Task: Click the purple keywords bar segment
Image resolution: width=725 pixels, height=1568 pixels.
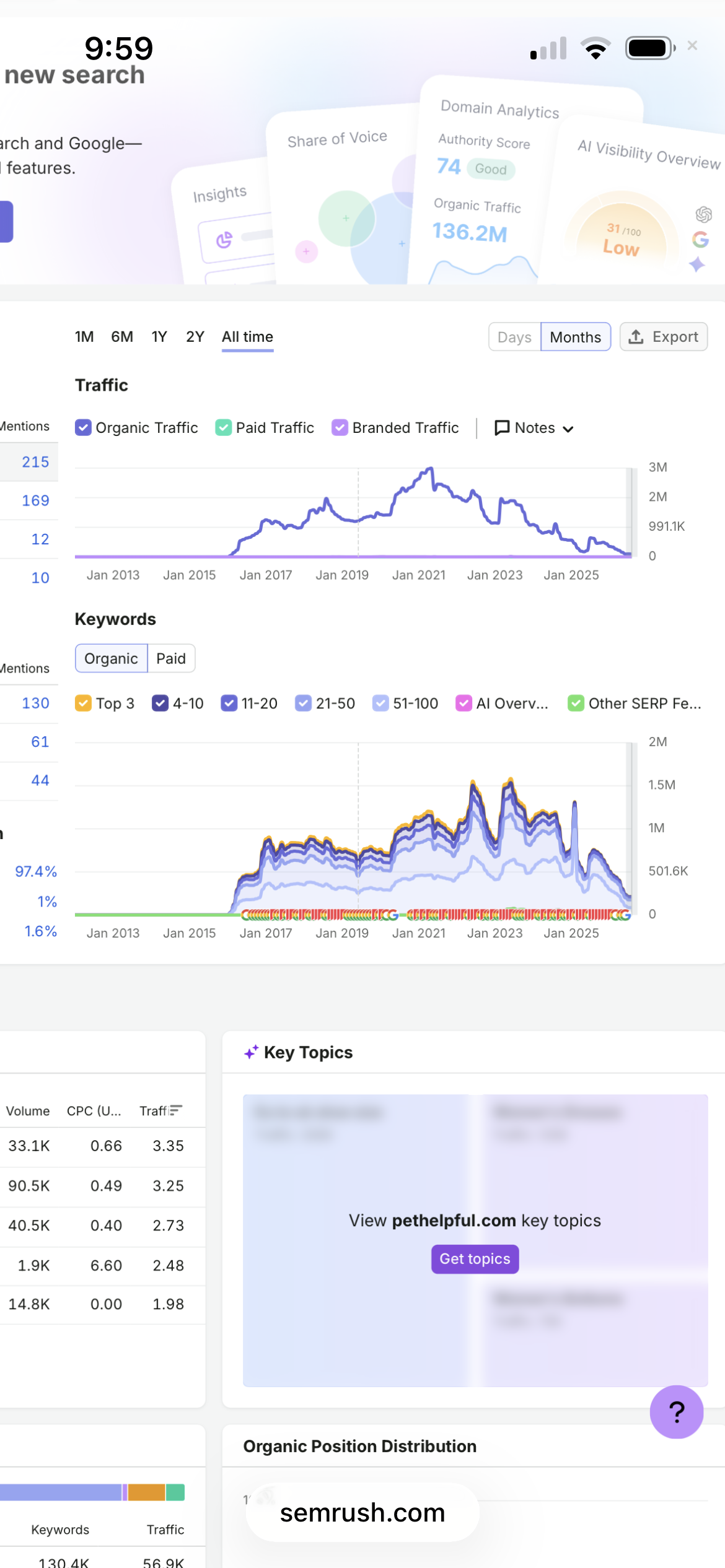Action: (125, 1492)
